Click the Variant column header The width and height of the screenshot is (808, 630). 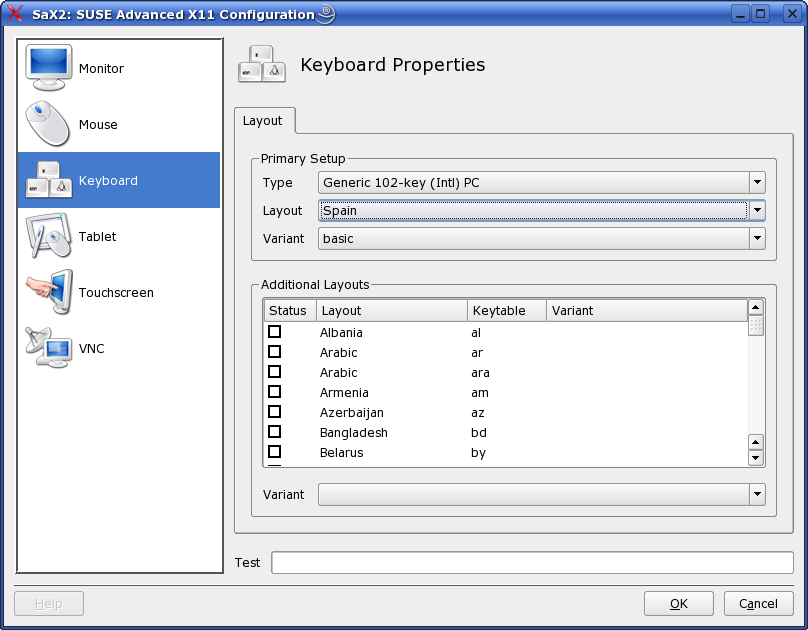click(647, 311)
